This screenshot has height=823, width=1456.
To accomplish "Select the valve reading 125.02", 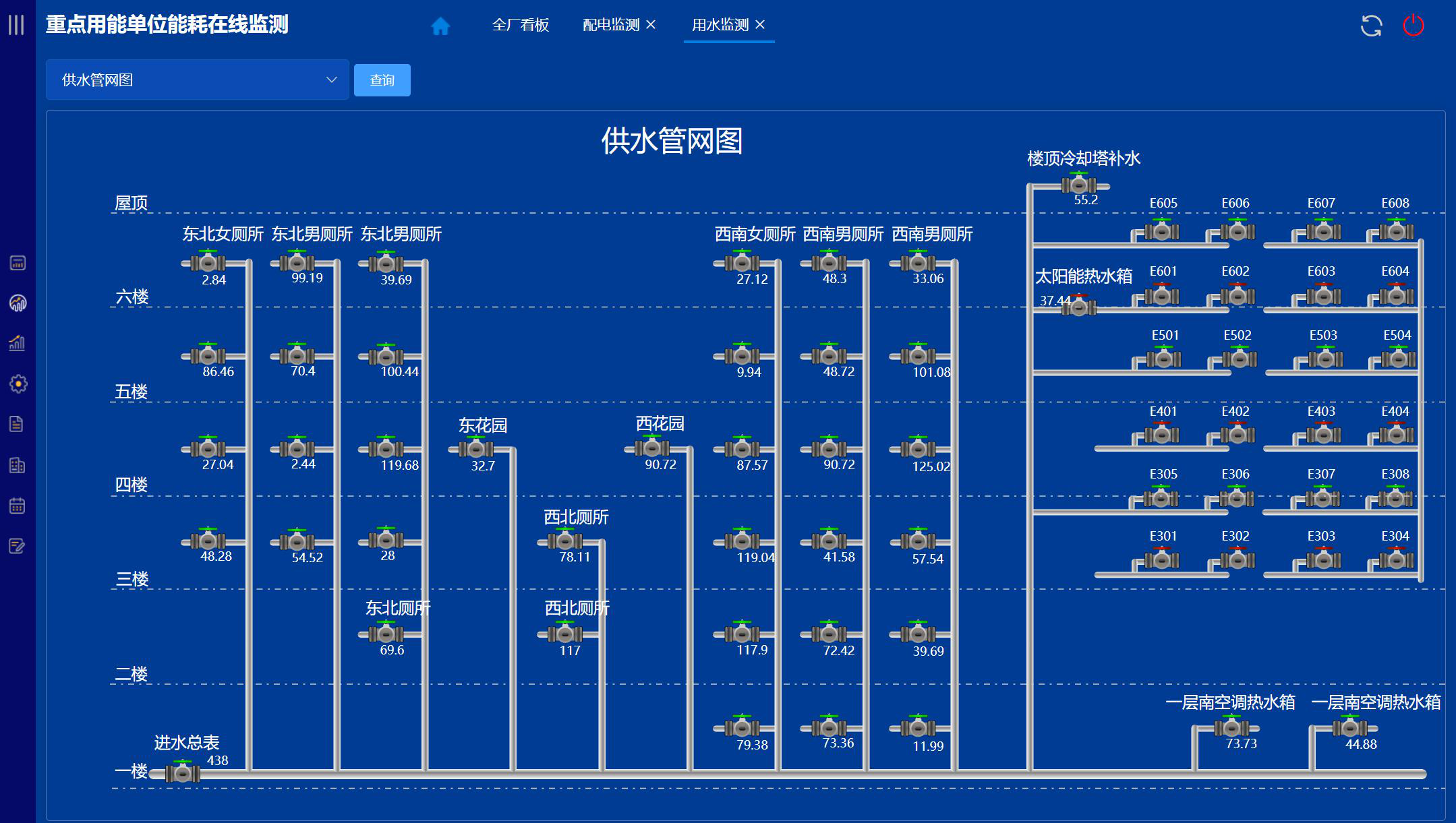I will pyautogui.click(x=919, y=448).
